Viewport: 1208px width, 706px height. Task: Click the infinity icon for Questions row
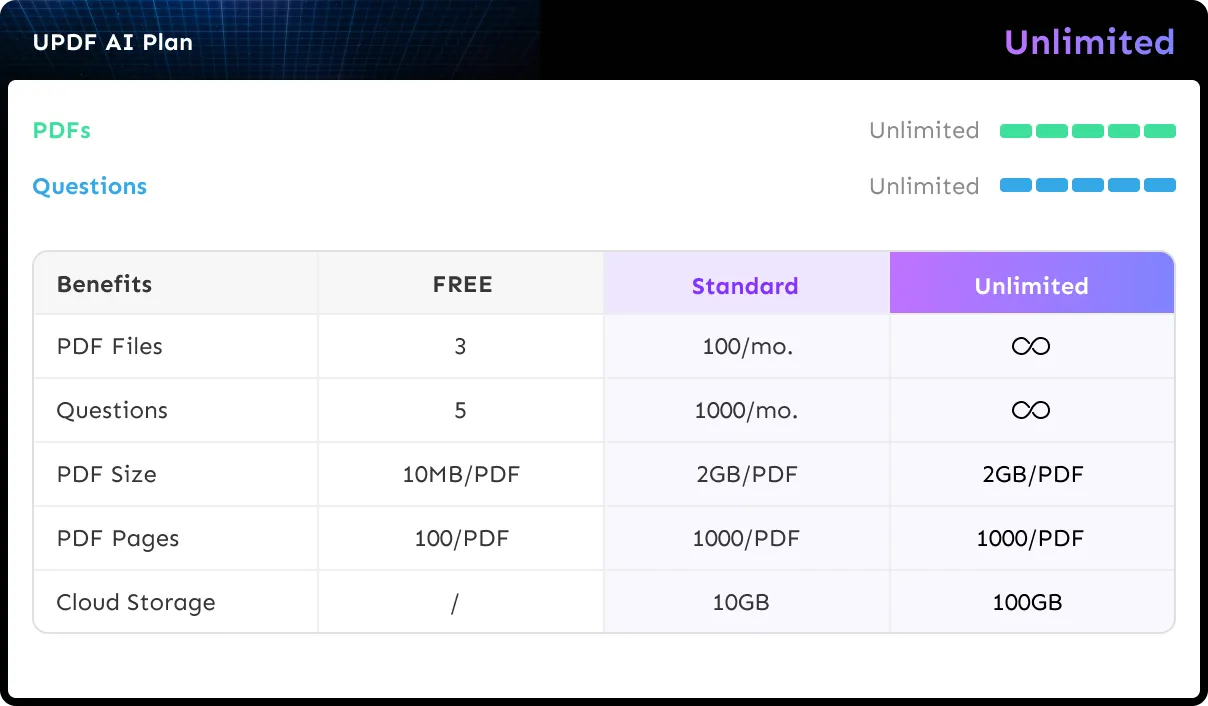click(x=1031, y=411)
